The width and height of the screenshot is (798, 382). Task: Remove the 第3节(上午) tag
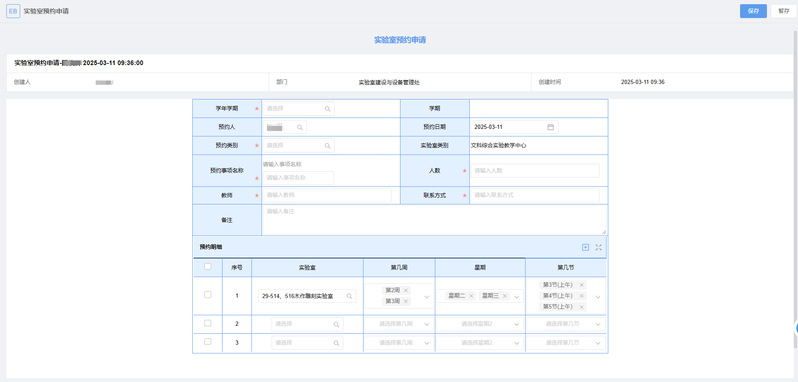click(x=582, y=285)
